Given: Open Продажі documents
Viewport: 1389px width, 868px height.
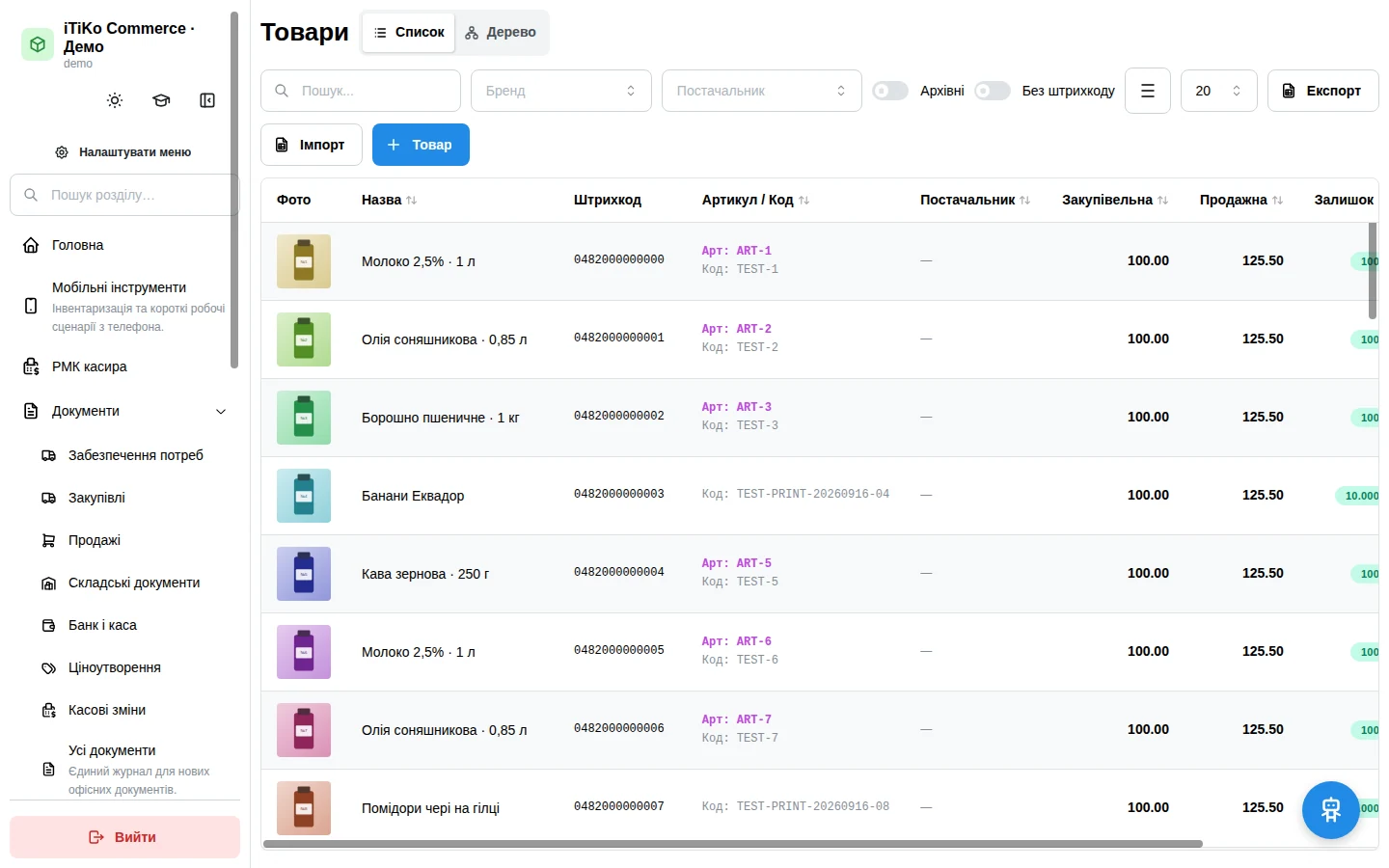Looking at the screenshot, I should click(x=134, y=540).
